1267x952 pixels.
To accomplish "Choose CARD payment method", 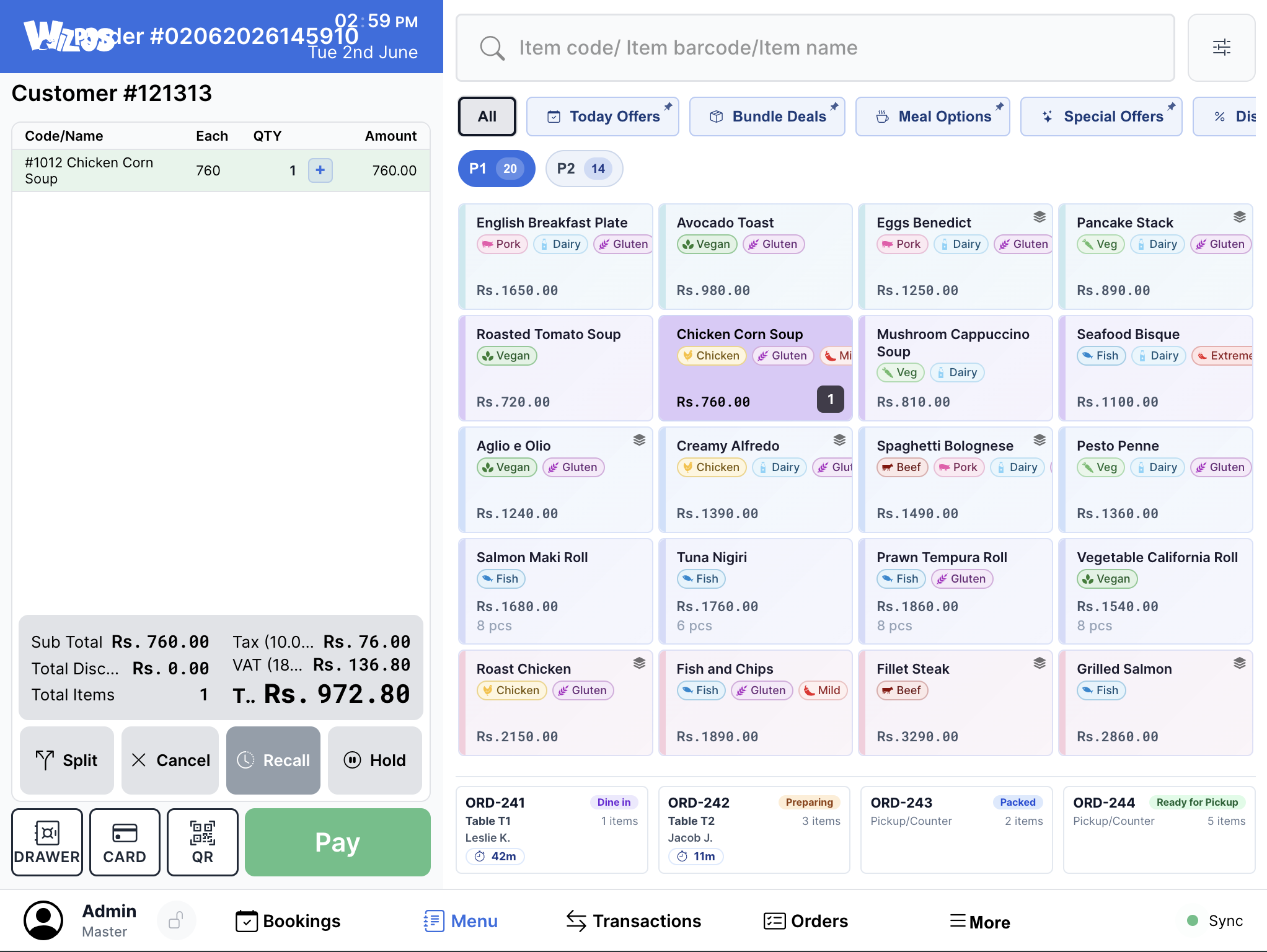I will point(125,842).
